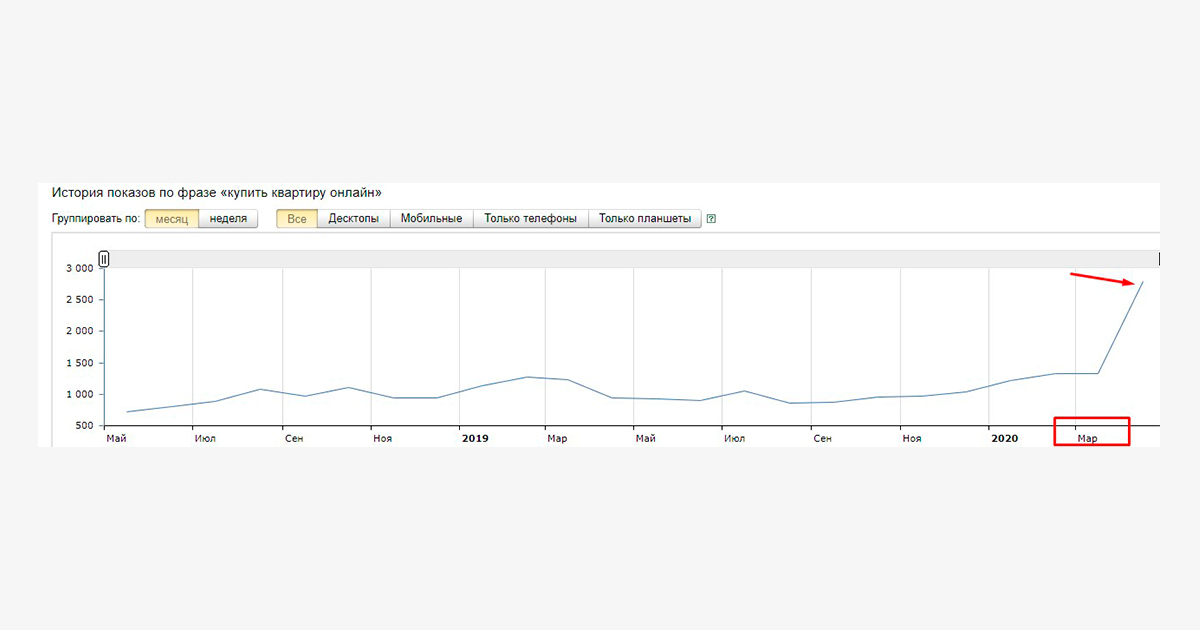Select the «Все» device filter

pyautogui.click(x=297, y=219)
